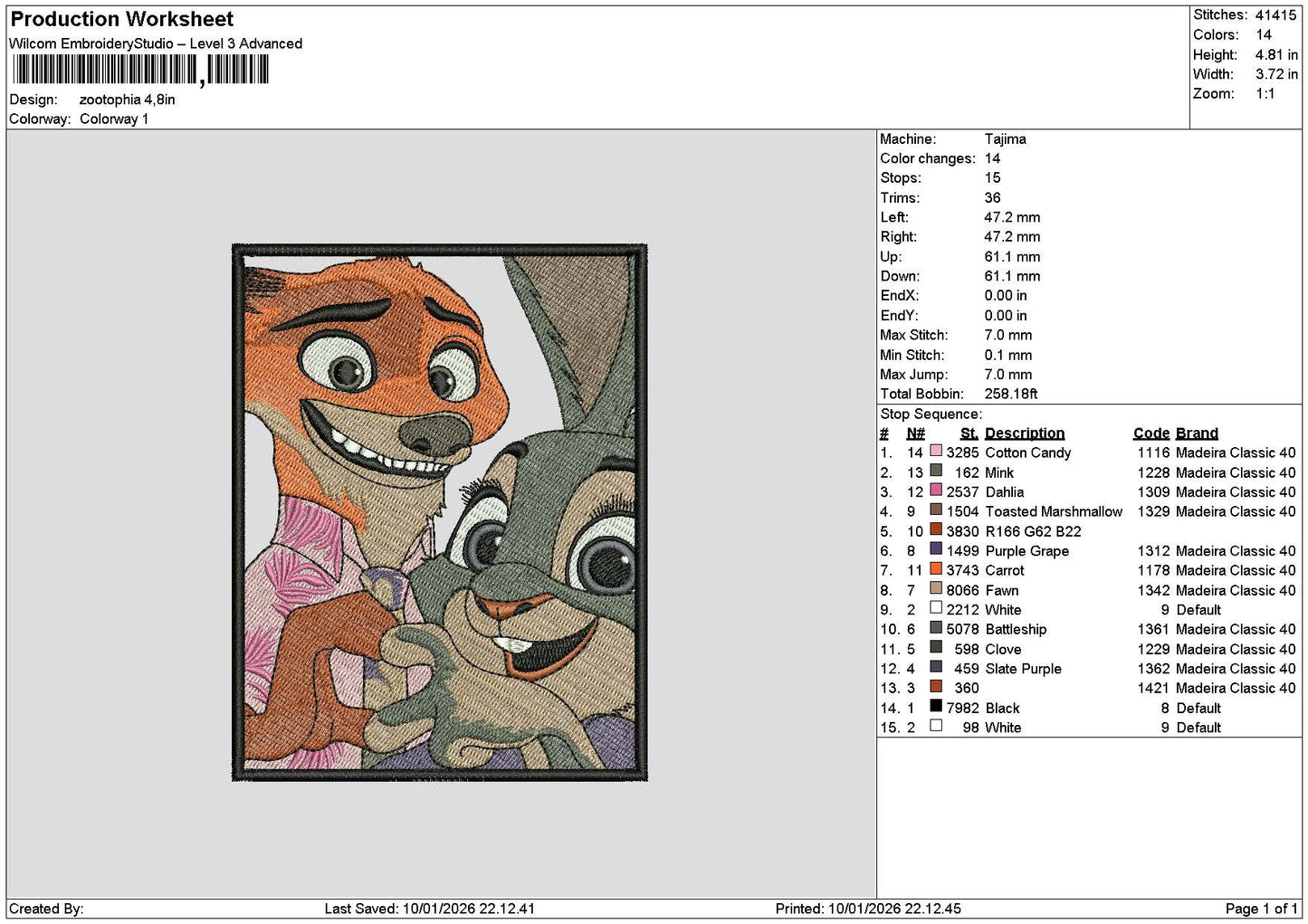The height and width of the screenshot is (924, 1308).
Task: Click the 'N#' column header
Action: click(915, 433)
